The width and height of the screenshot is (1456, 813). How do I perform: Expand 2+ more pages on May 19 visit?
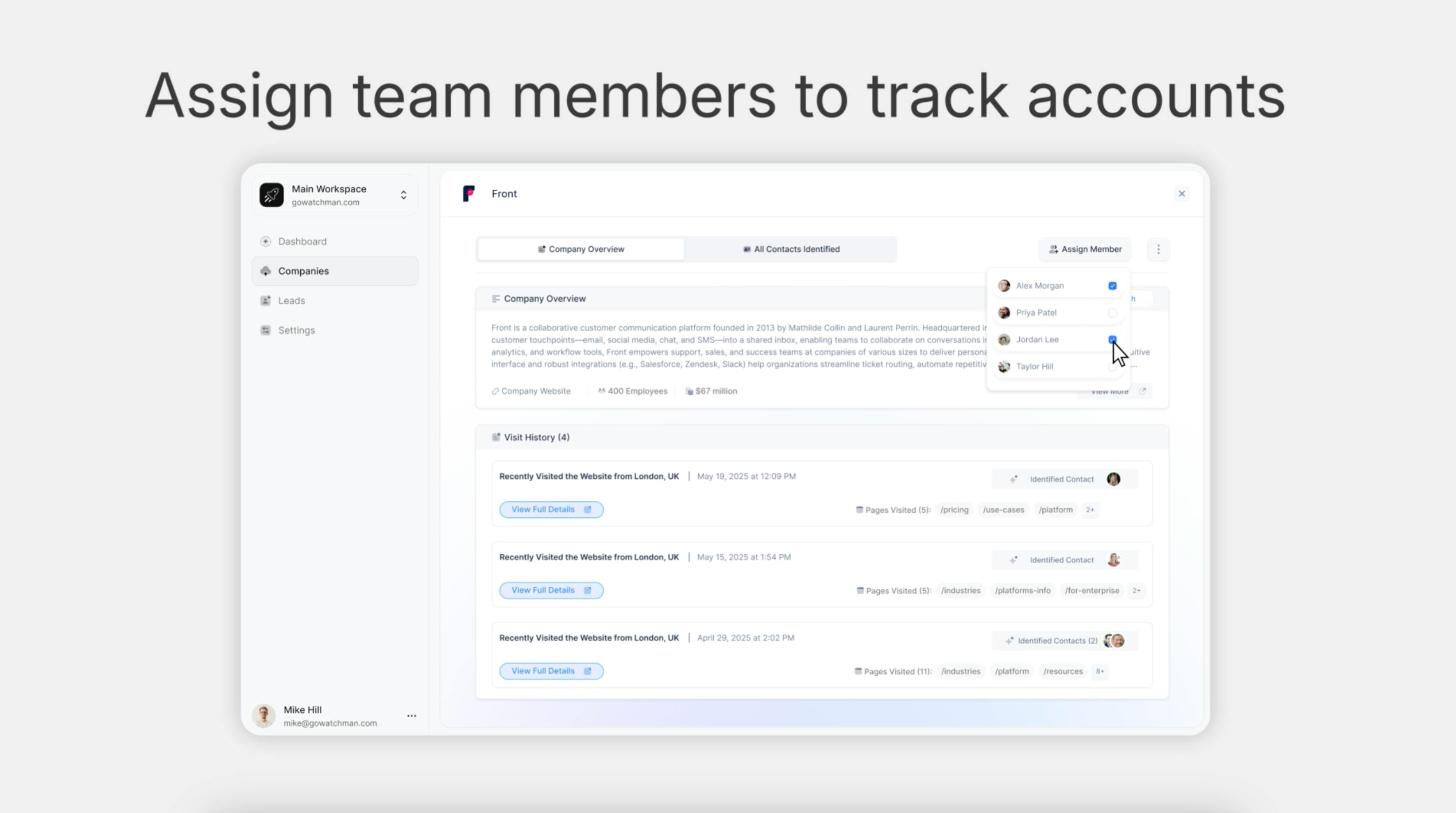click(x=1090, y=509)
